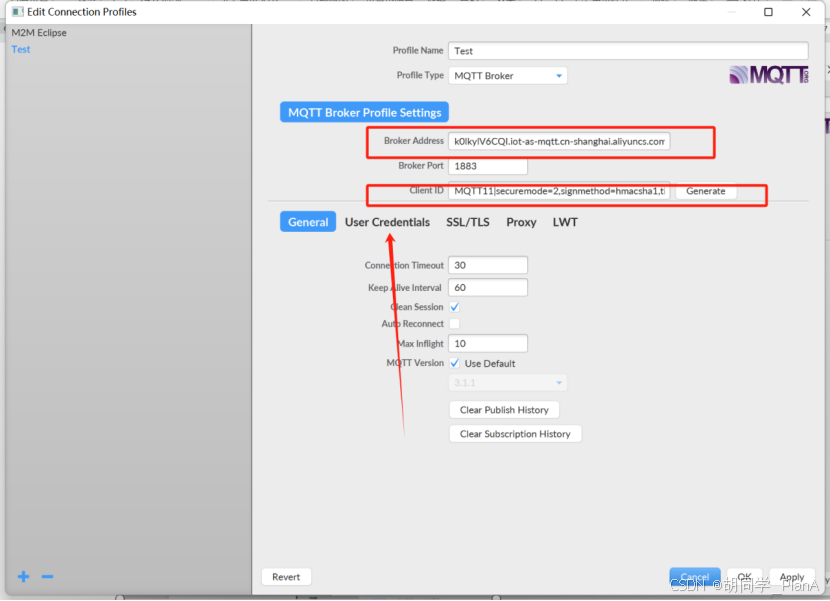Viewport: 830px width, 601px height.
Task: Focus the Broker Port field
Action: tap(488, 166)
